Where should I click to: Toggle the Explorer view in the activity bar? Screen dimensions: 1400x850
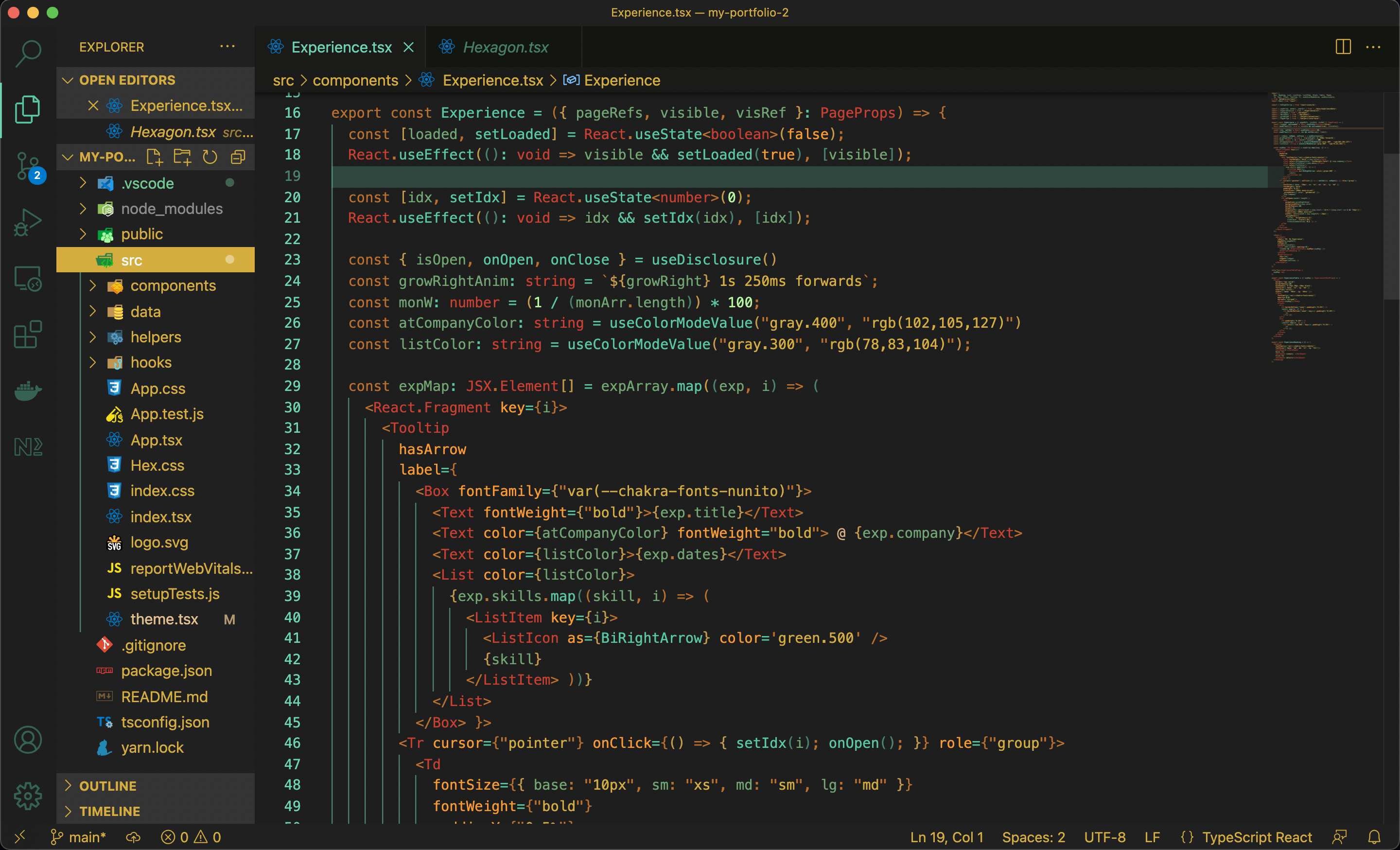pyautogui.click(x=27, y=109)
